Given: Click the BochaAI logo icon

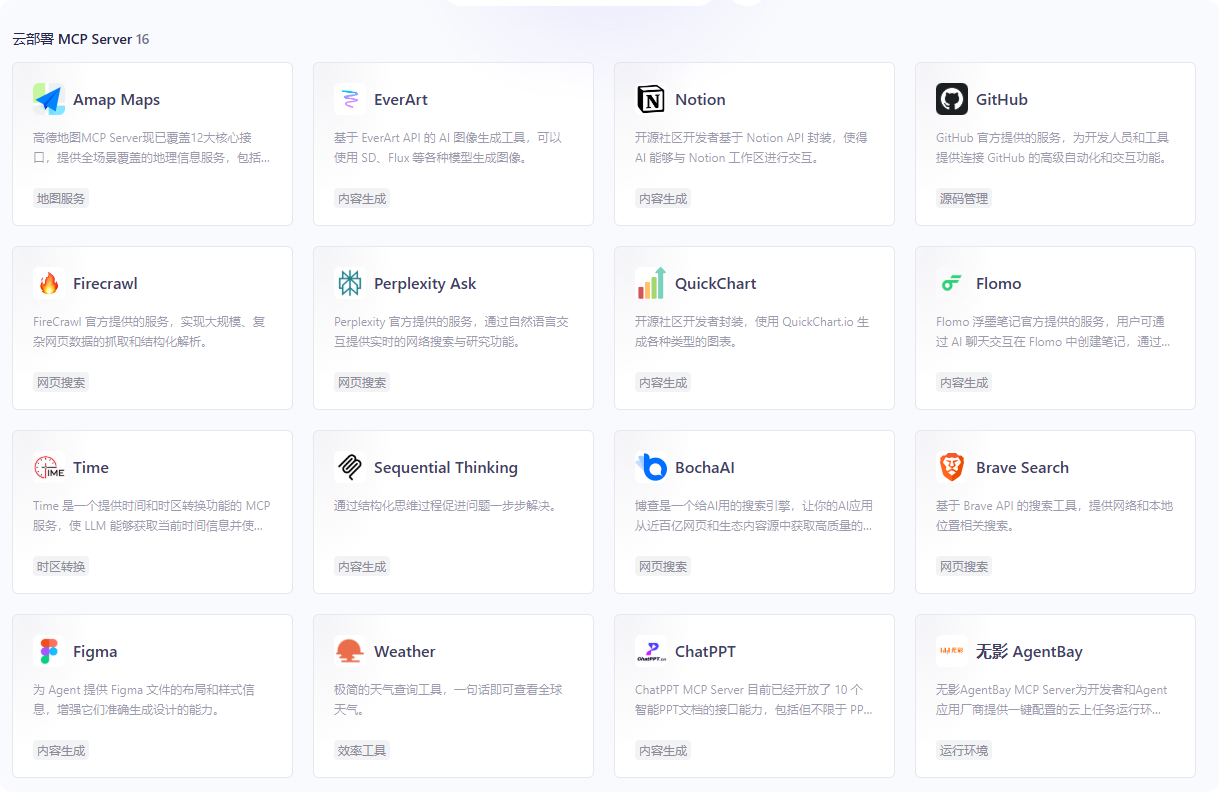Looking at the screenshot, I should 651,467.
